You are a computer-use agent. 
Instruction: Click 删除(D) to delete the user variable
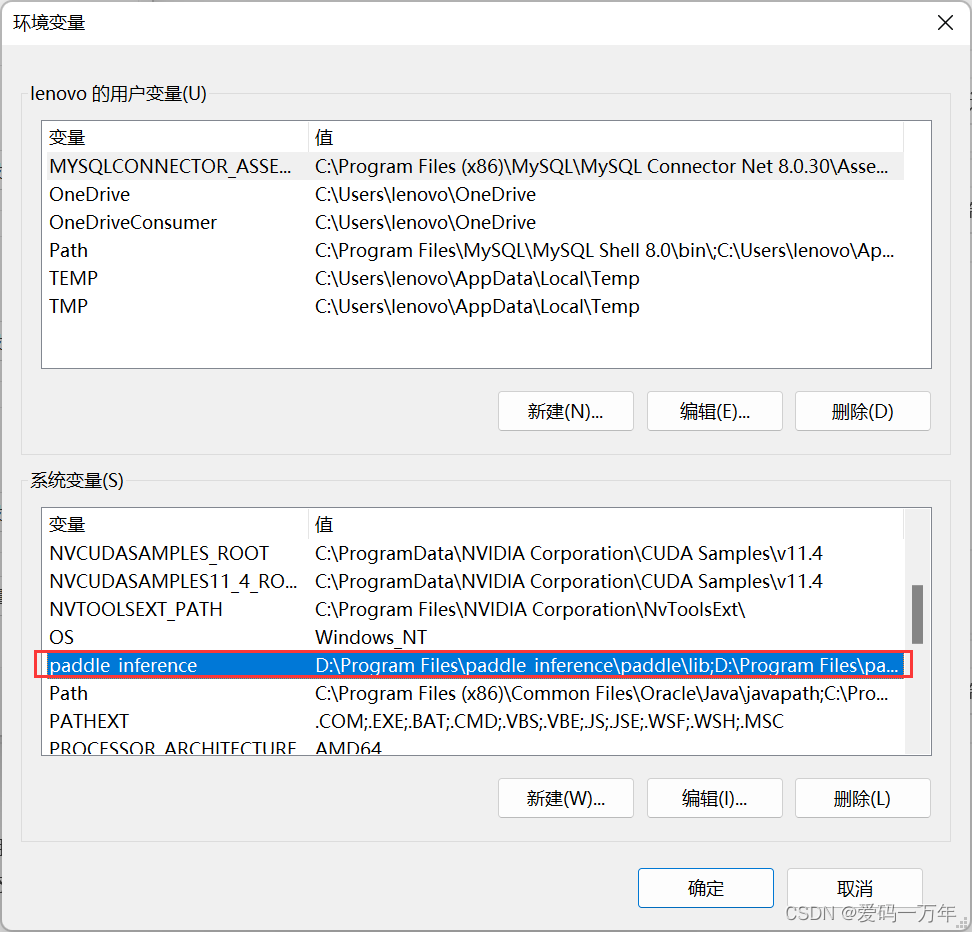[x=862, y=411]
